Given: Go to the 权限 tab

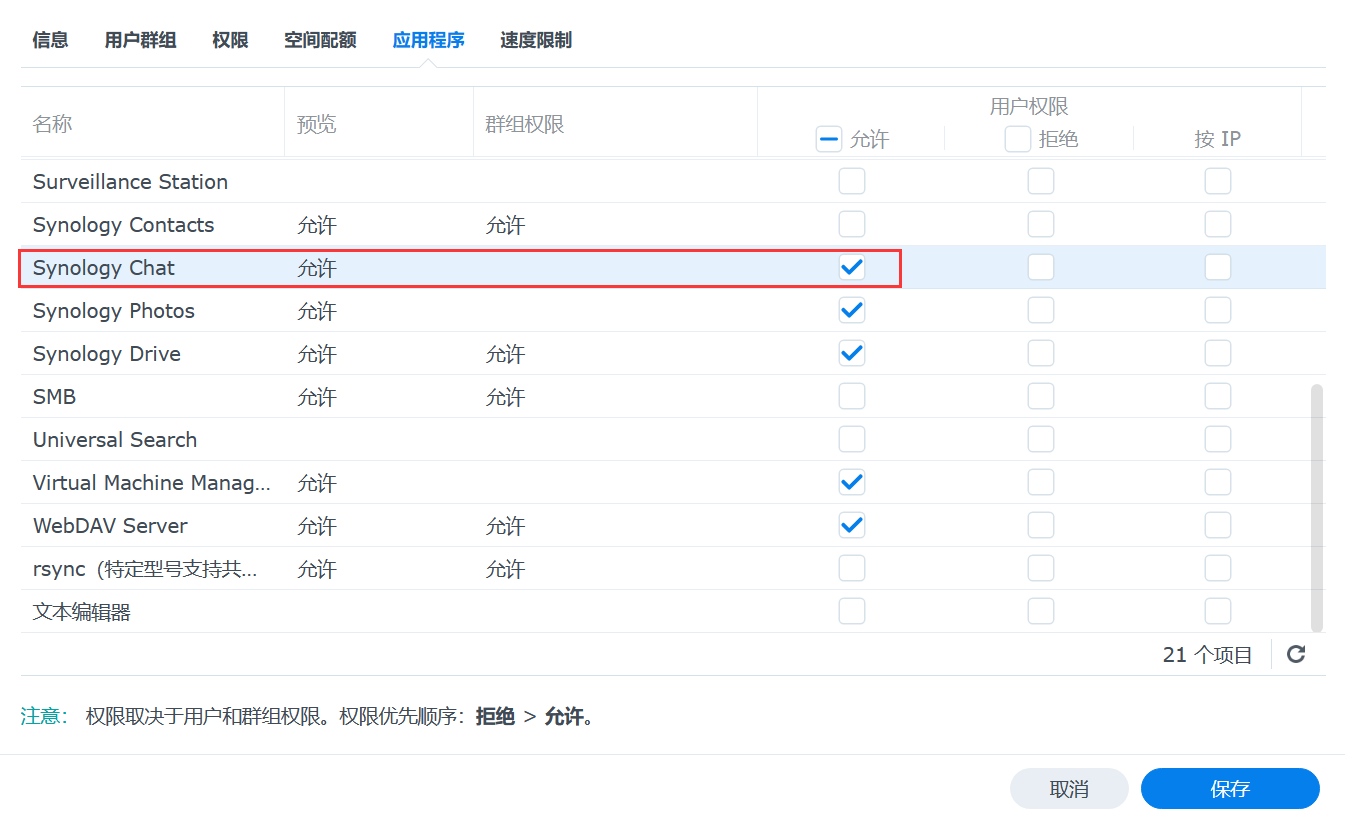Looking at the screenshot, I should pyautogui.click(x=230, y=40).
